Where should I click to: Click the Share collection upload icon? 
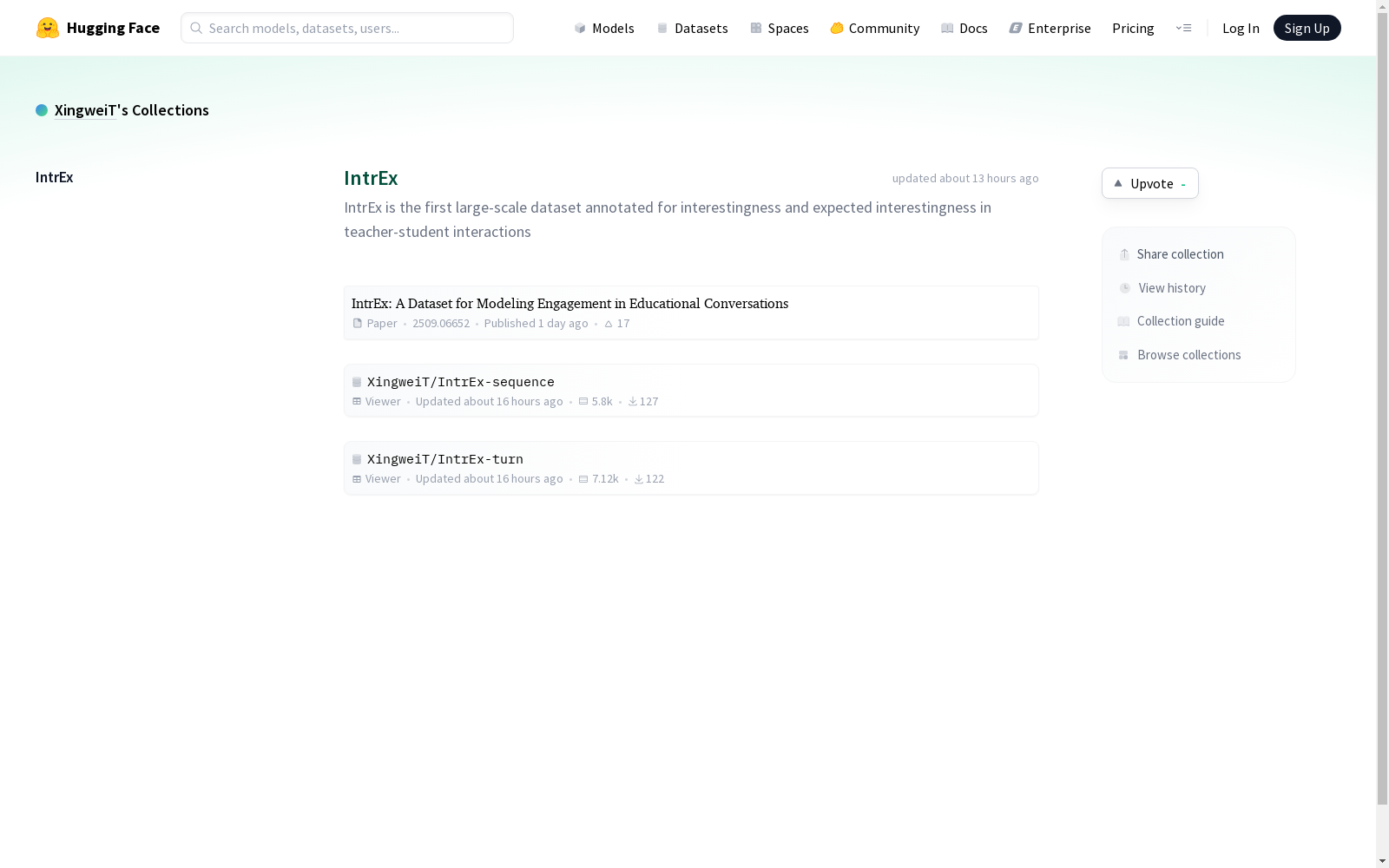[1124, 254]
